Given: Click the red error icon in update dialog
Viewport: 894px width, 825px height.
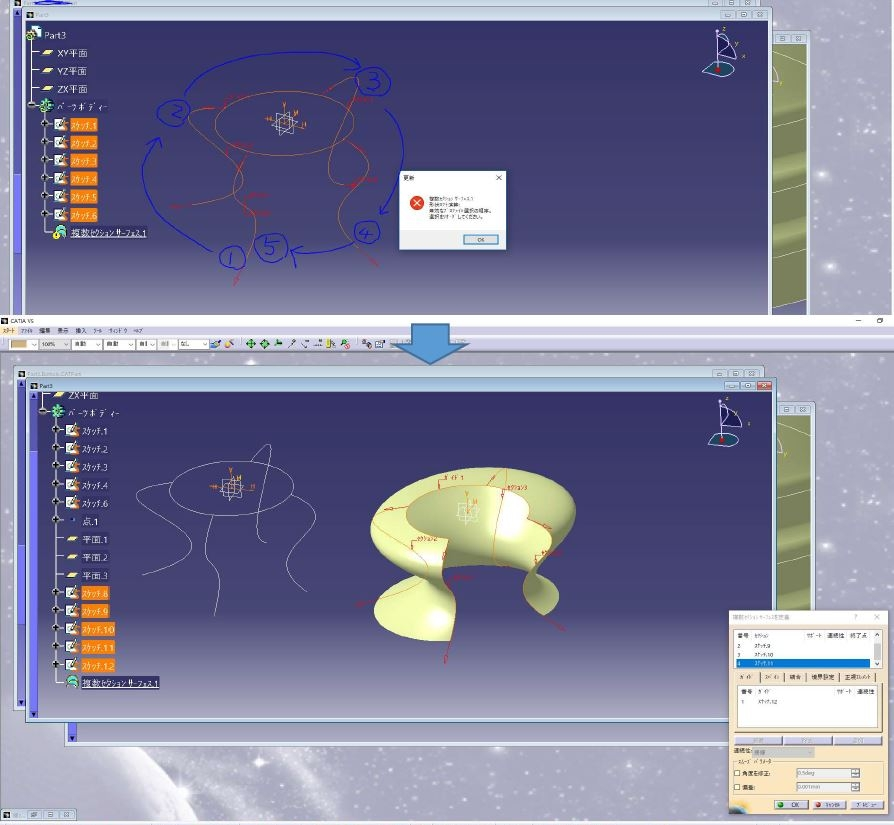Looking at the screenshot, I should click(417, 203).
